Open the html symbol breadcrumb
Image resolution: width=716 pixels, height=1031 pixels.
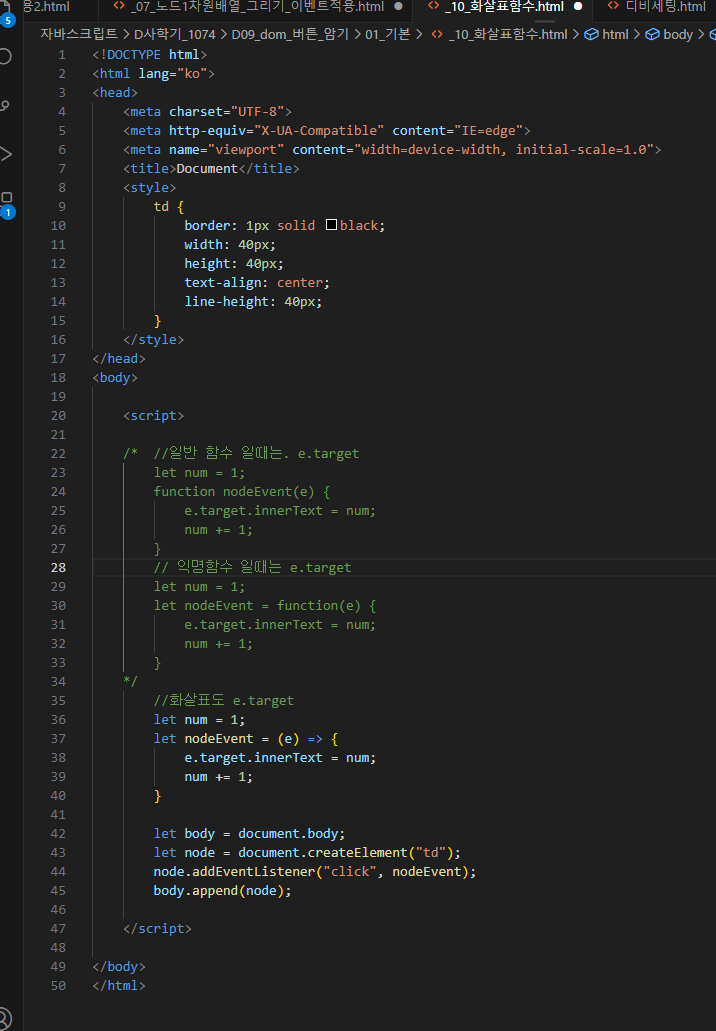click(615, 34)
